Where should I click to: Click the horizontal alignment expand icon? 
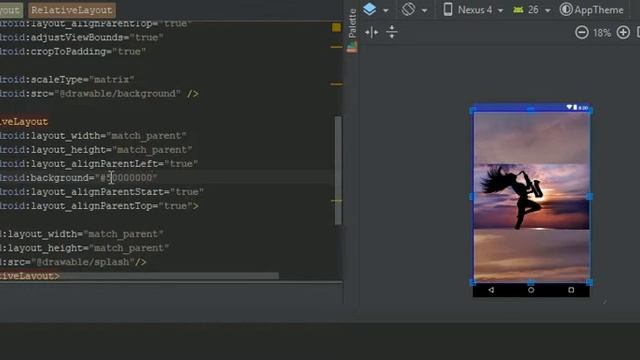371,32
